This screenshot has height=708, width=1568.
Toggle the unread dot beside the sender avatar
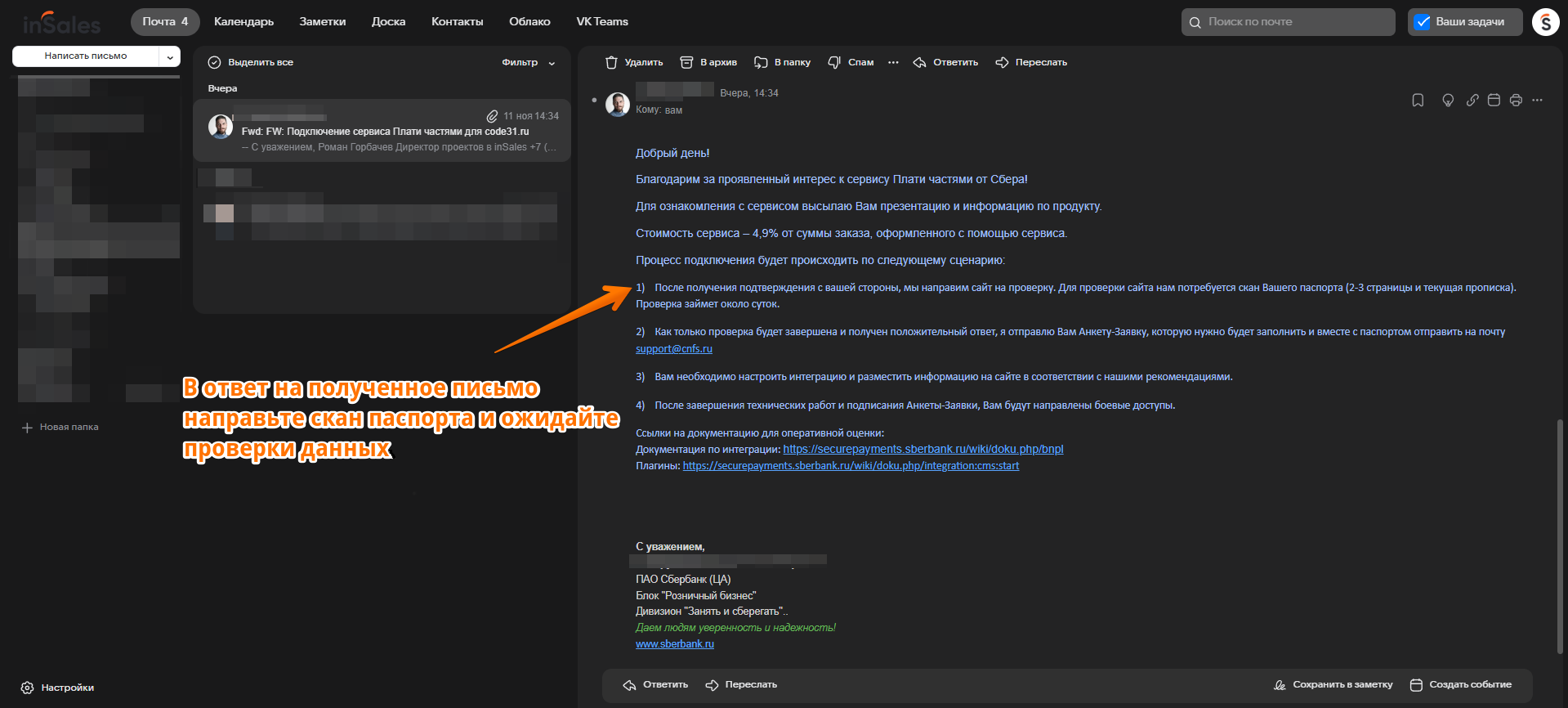(594, 101)
